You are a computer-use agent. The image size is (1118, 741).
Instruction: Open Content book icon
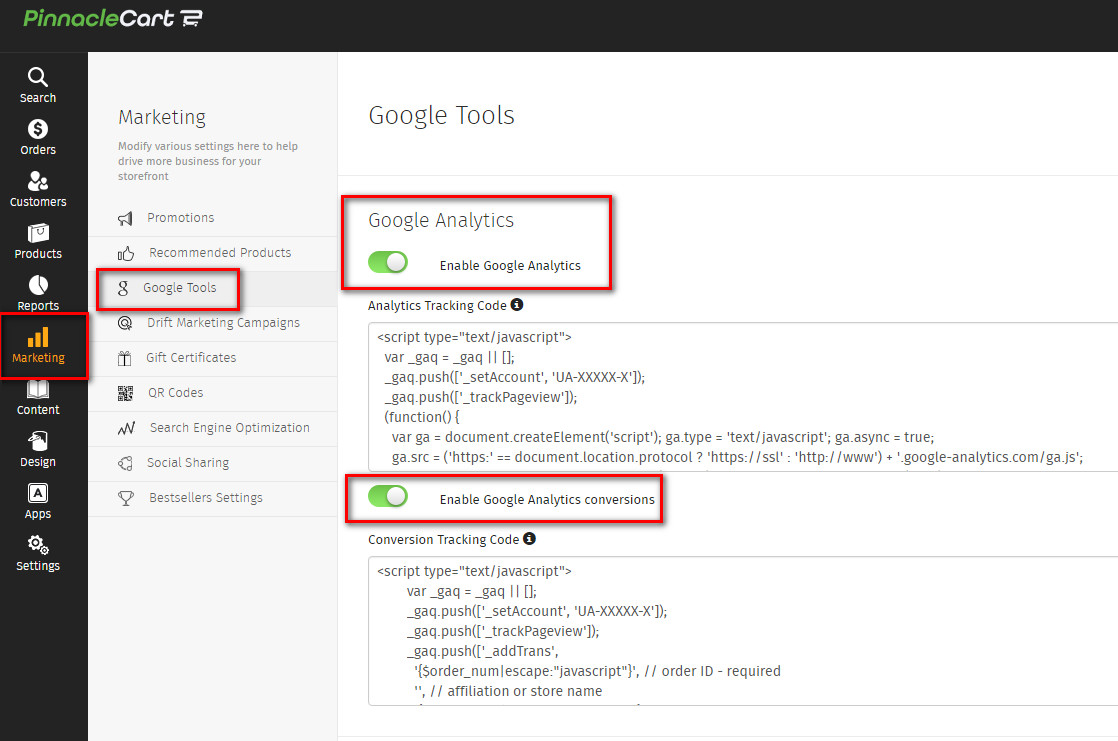38,389
